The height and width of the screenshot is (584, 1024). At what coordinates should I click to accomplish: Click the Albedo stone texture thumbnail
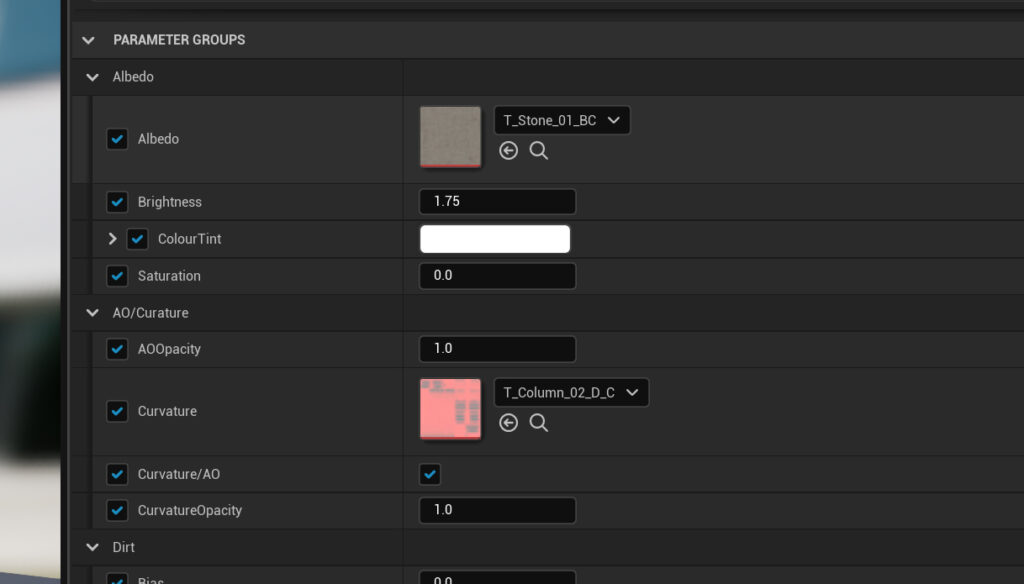(451, 137)
